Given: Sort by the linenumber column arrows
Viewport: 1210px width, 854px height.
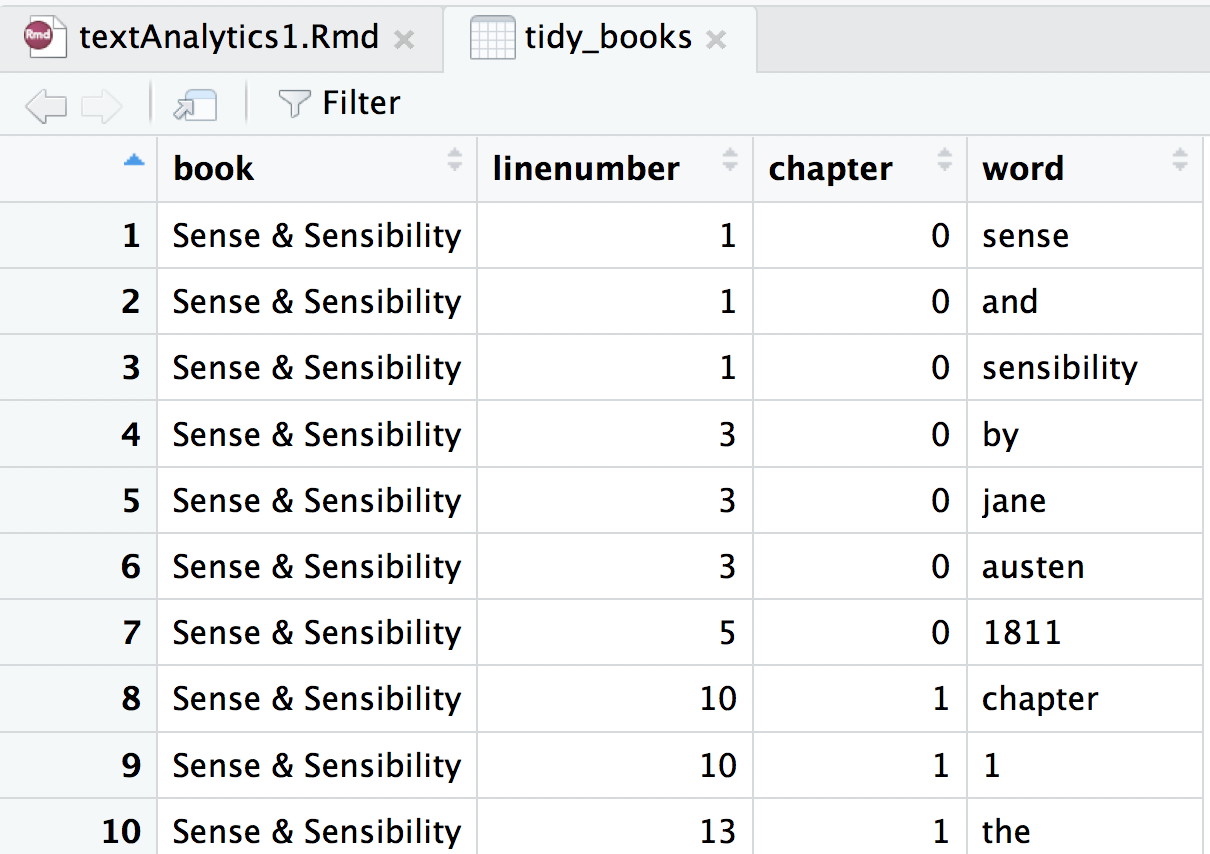Looking at the screenshot, I should tap(730, 159).
